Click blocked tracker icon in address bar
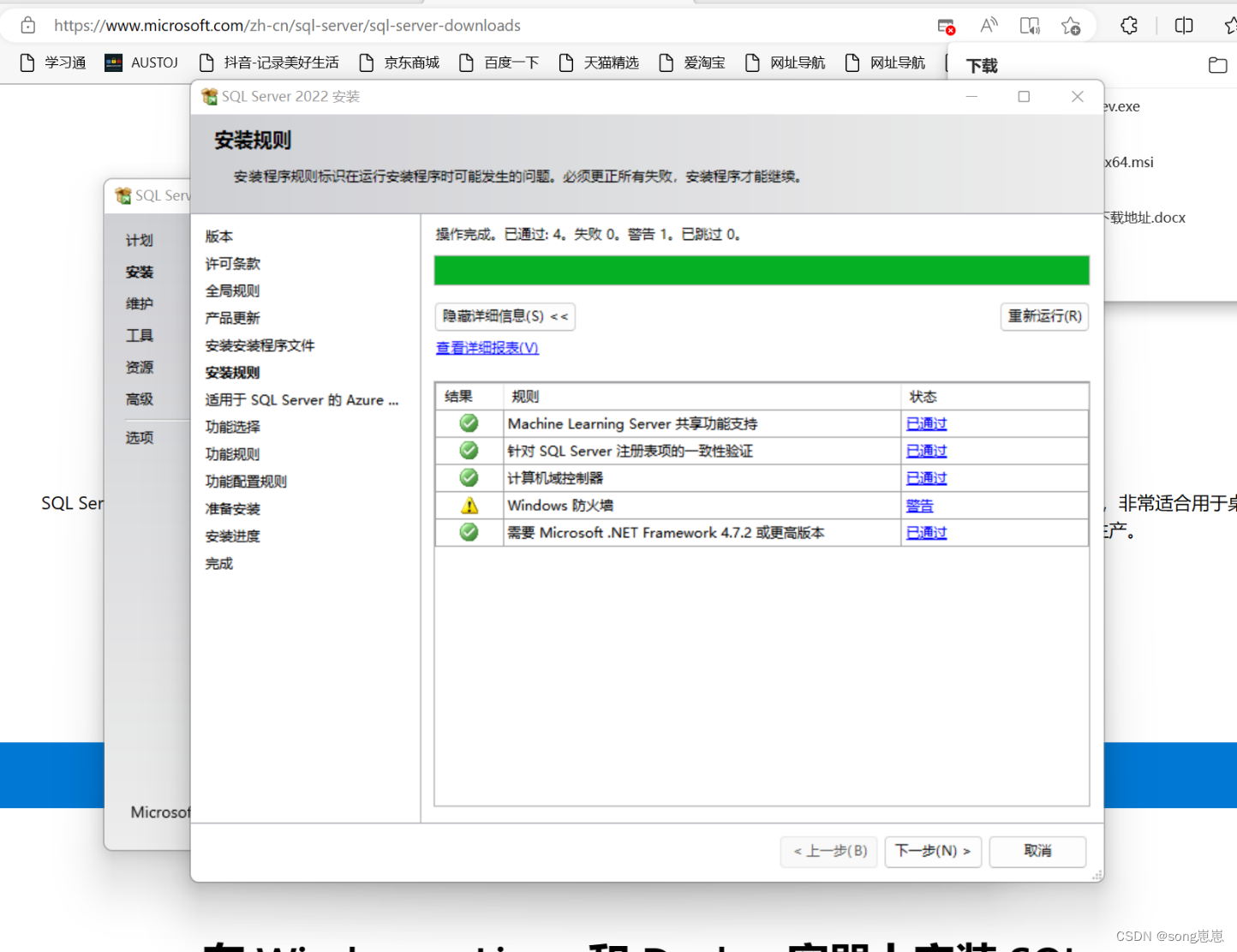 coord(946,27)
